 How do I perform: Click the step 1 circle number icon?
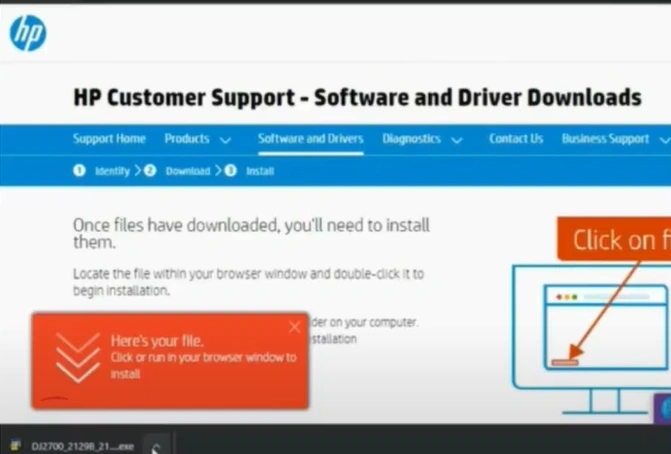79,171
